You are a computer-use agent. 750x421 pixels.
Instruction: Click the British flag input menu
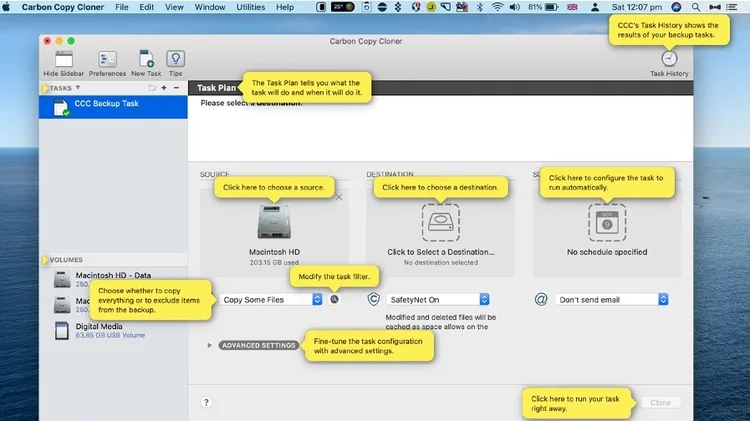click(x=572, y=7)
